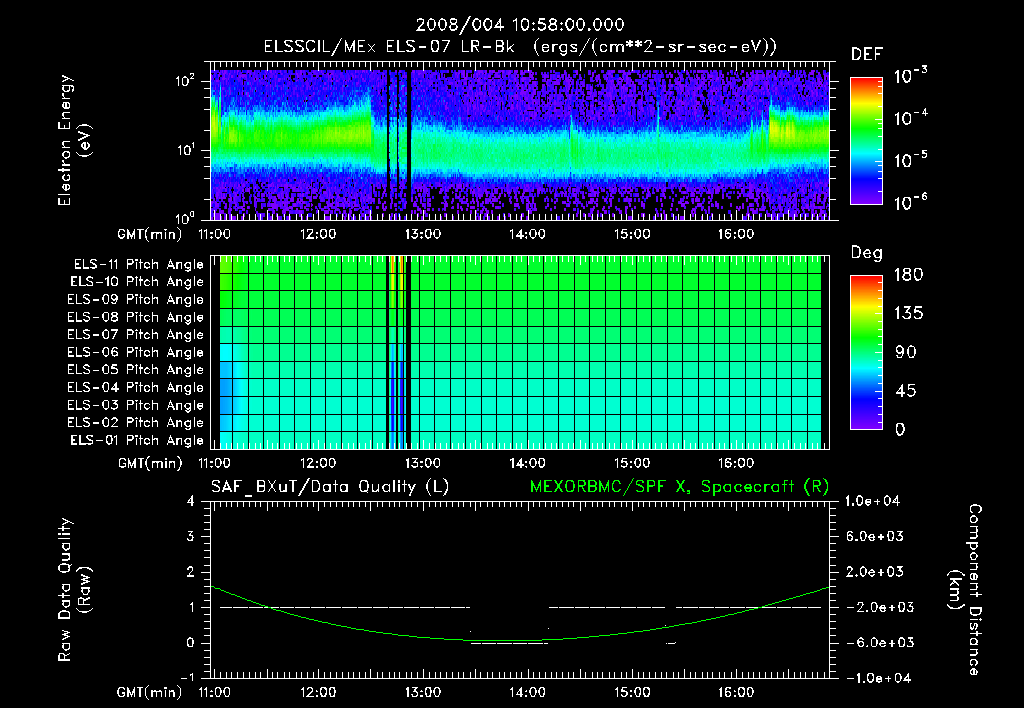Select the ELSSCIL/MEx ELS-07 LR-Bk plot title

click(x=520, y=47)
